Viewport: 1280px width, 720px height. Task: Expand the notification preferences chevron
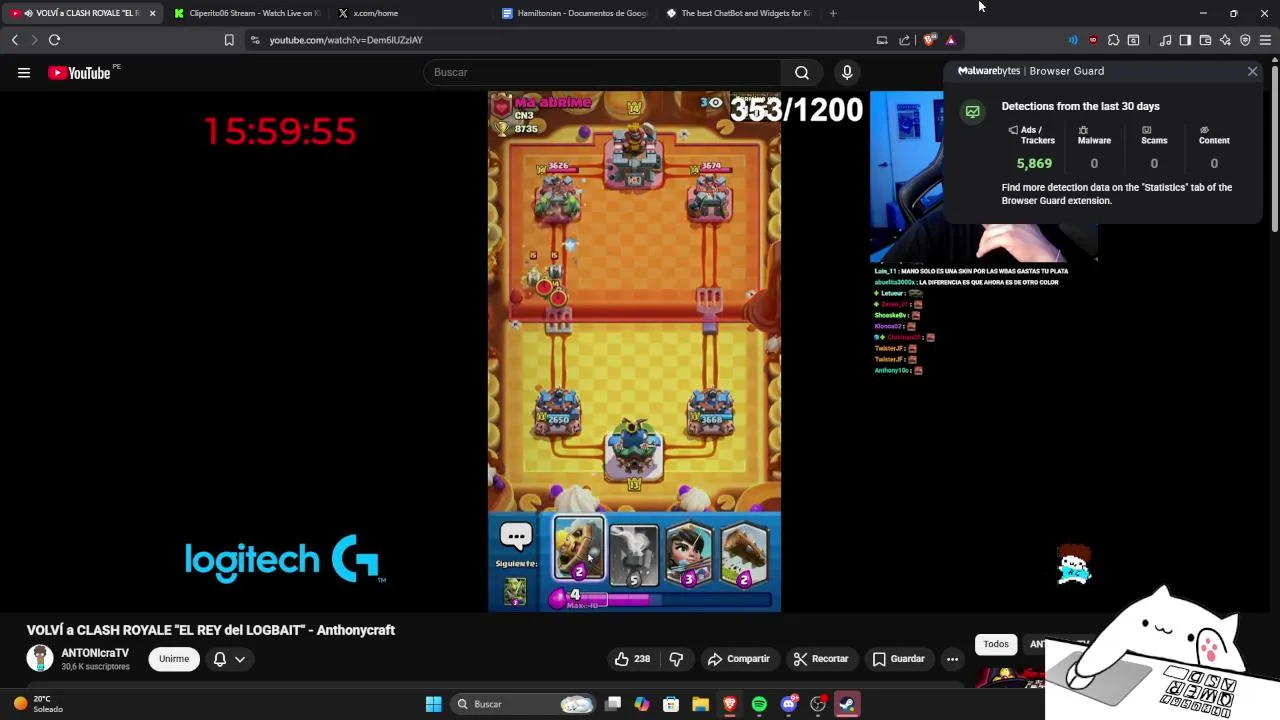tap(240, 659)
